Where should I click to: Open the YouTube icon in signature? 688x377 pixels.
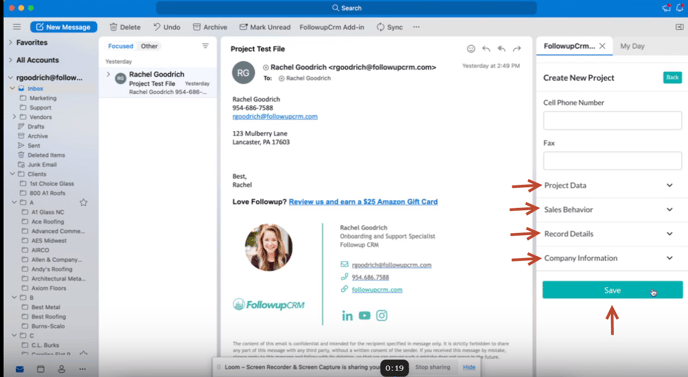pos(364,316)
